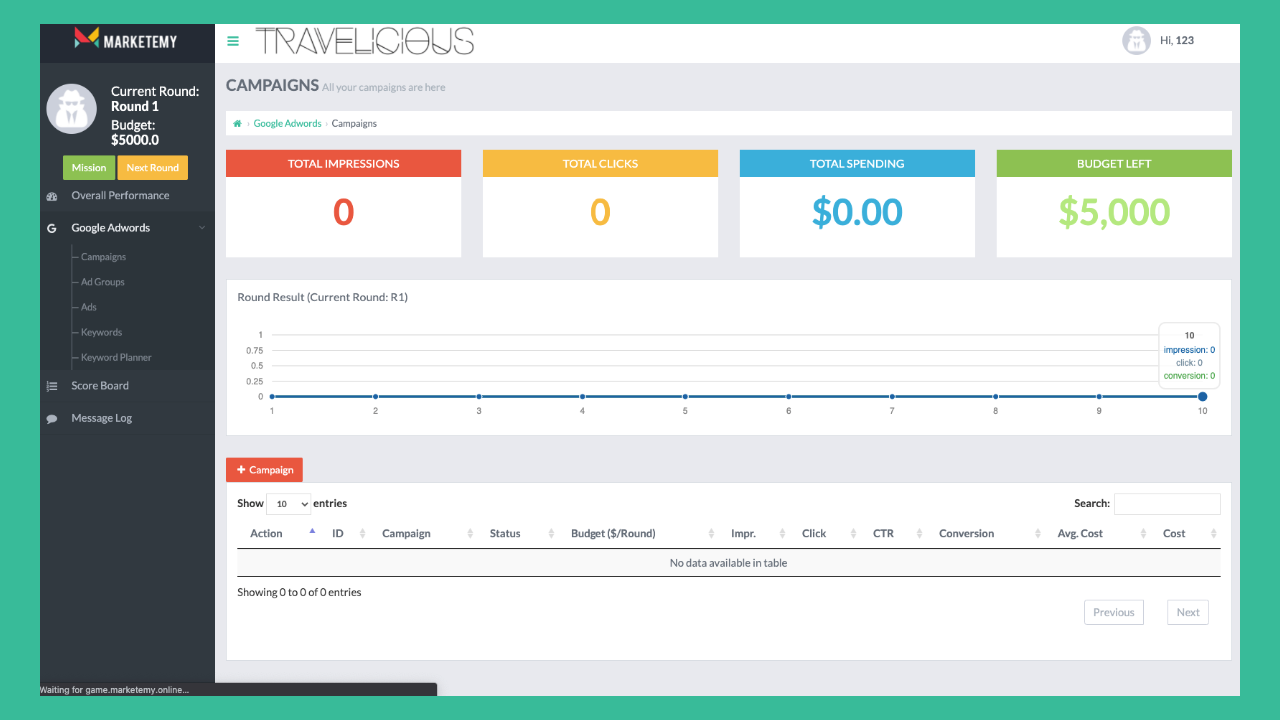Click the Message Log speech bubble icon
1280x720 pixels.
click(52, 419)
